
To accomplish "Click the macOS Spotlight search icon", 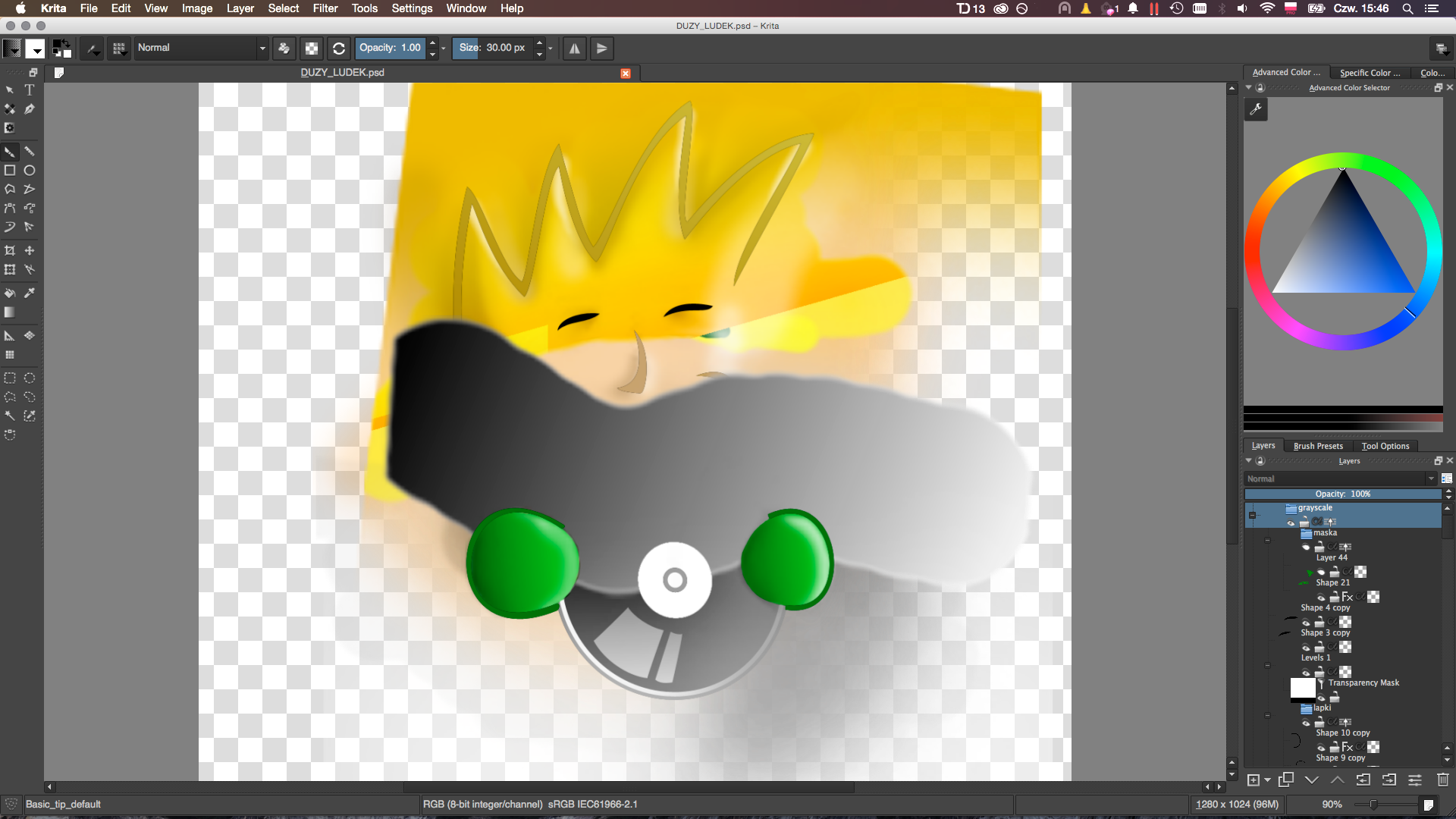I will pos(1407,8).
